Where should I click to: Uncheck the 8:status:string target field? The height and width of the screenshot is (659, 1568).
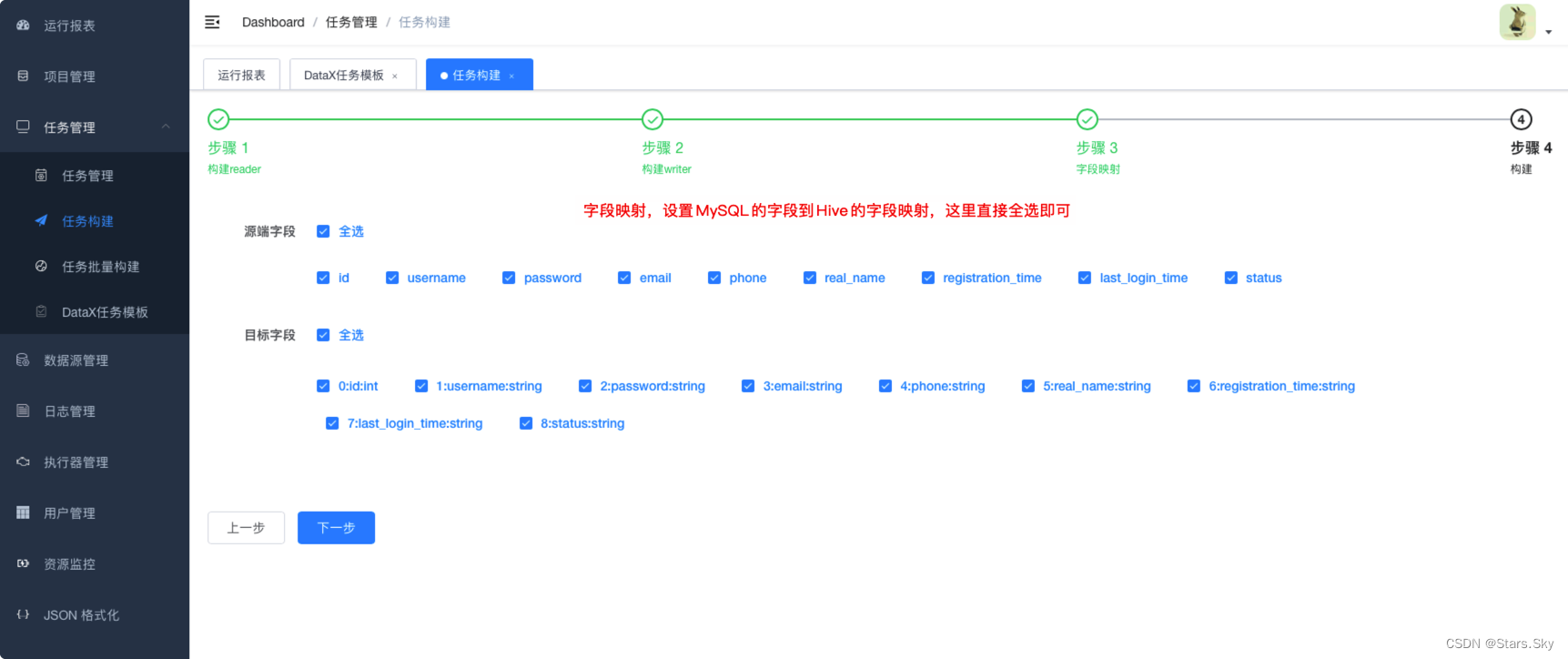coord(526,423)
